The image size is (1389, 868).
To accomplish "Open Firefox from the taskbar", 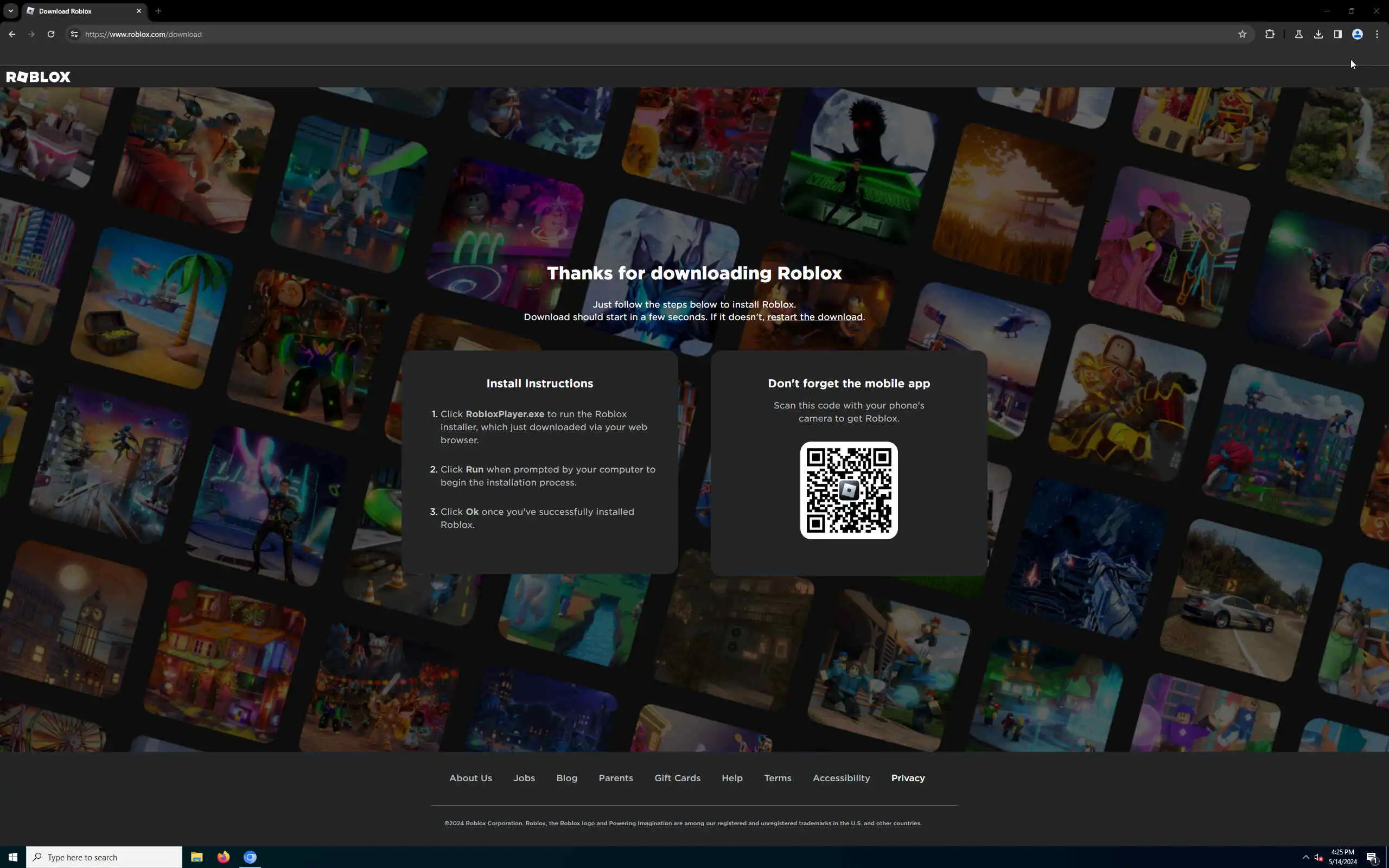I will coord(224,857).
